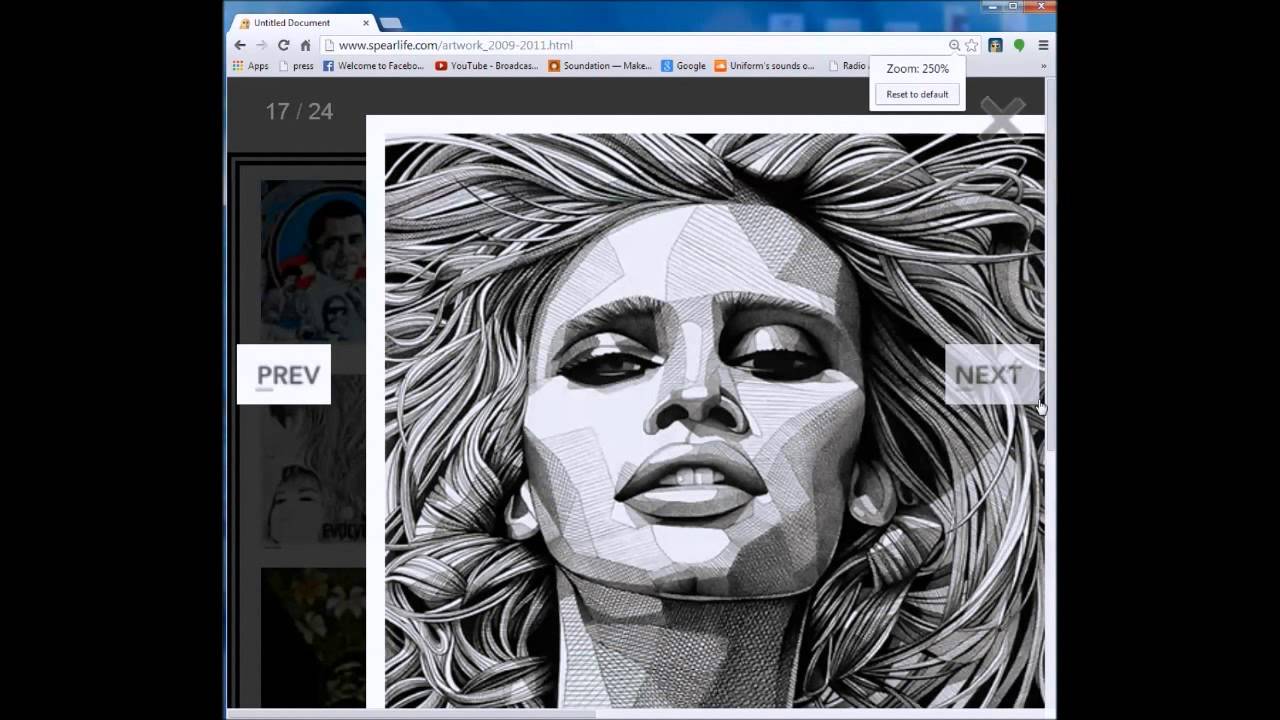Open the Welcome to Facebook bookmark
Viewport: 1280px width, 720px height.
pos(373,66)
